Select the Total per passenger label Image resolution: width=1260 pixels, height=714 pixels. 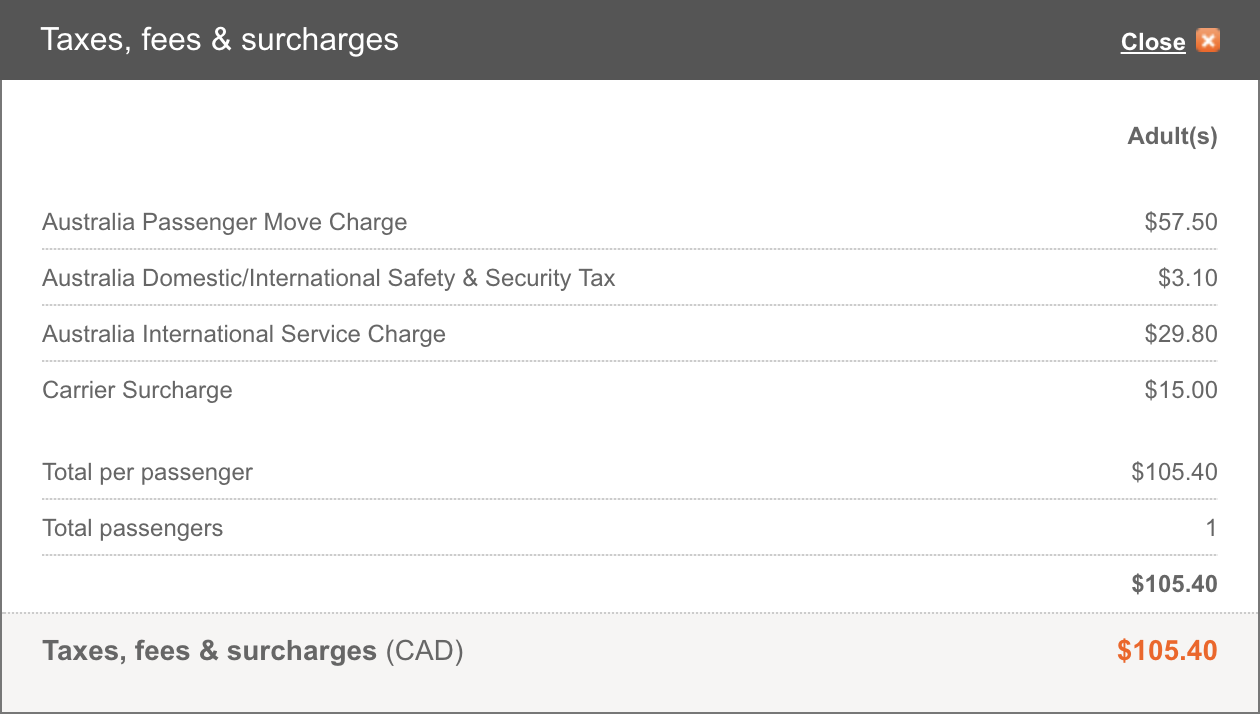click(147, 472)
